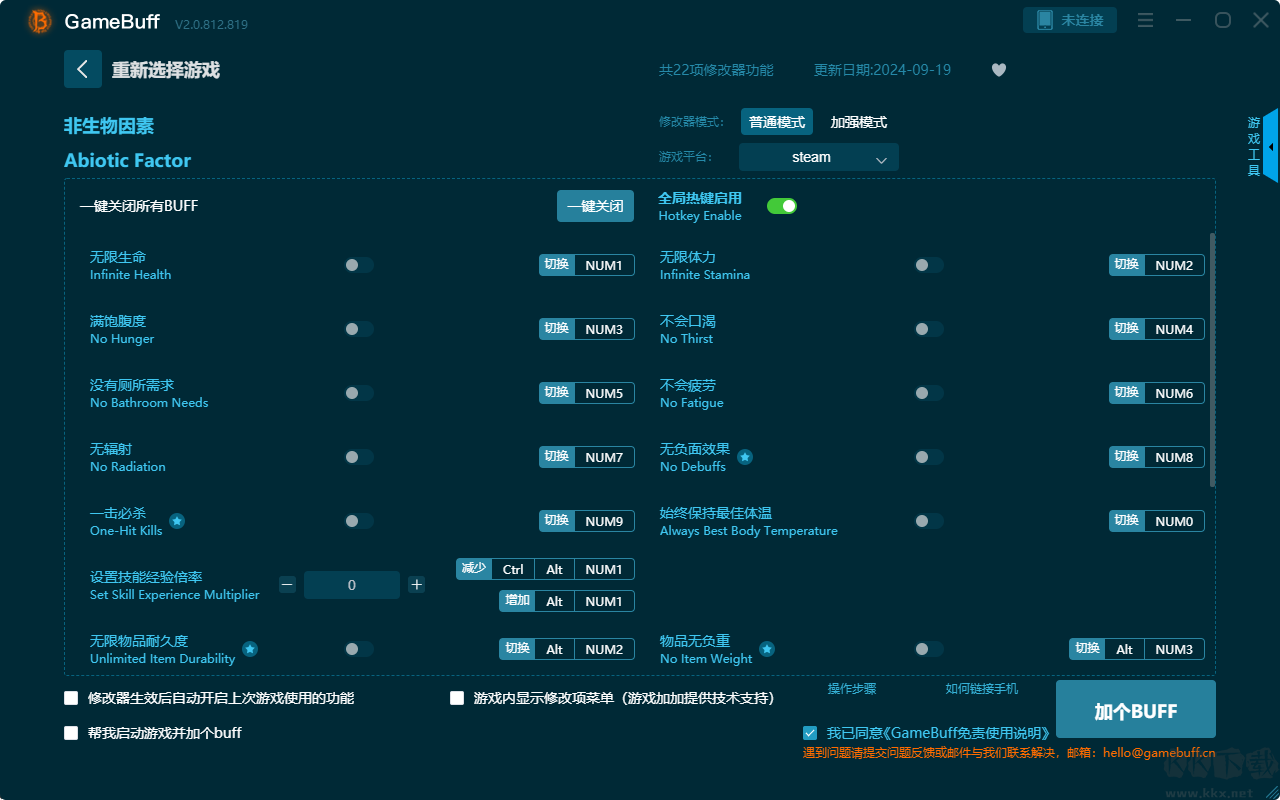Click the star icon next to No Debuffs
The image size is (1280, 800).
(745, 457)
